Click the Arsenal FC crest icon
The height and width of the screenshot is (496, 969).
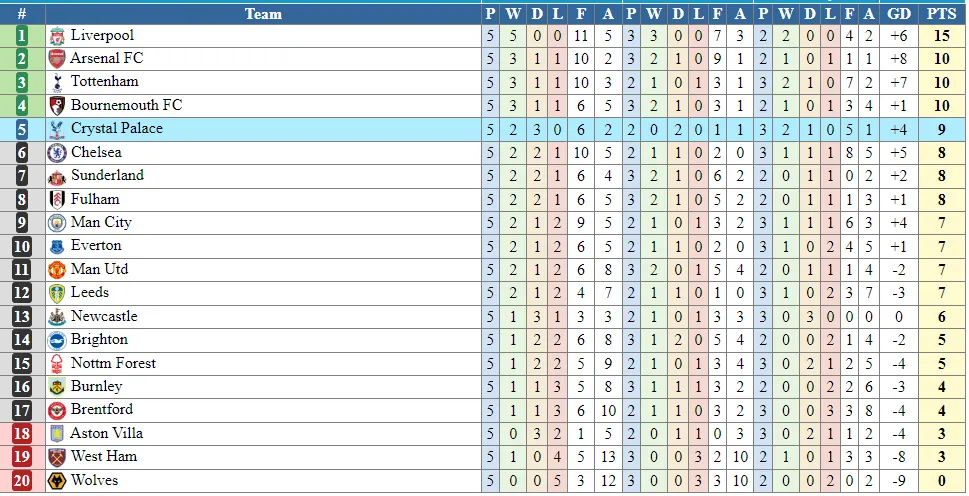tap(57, 59)
